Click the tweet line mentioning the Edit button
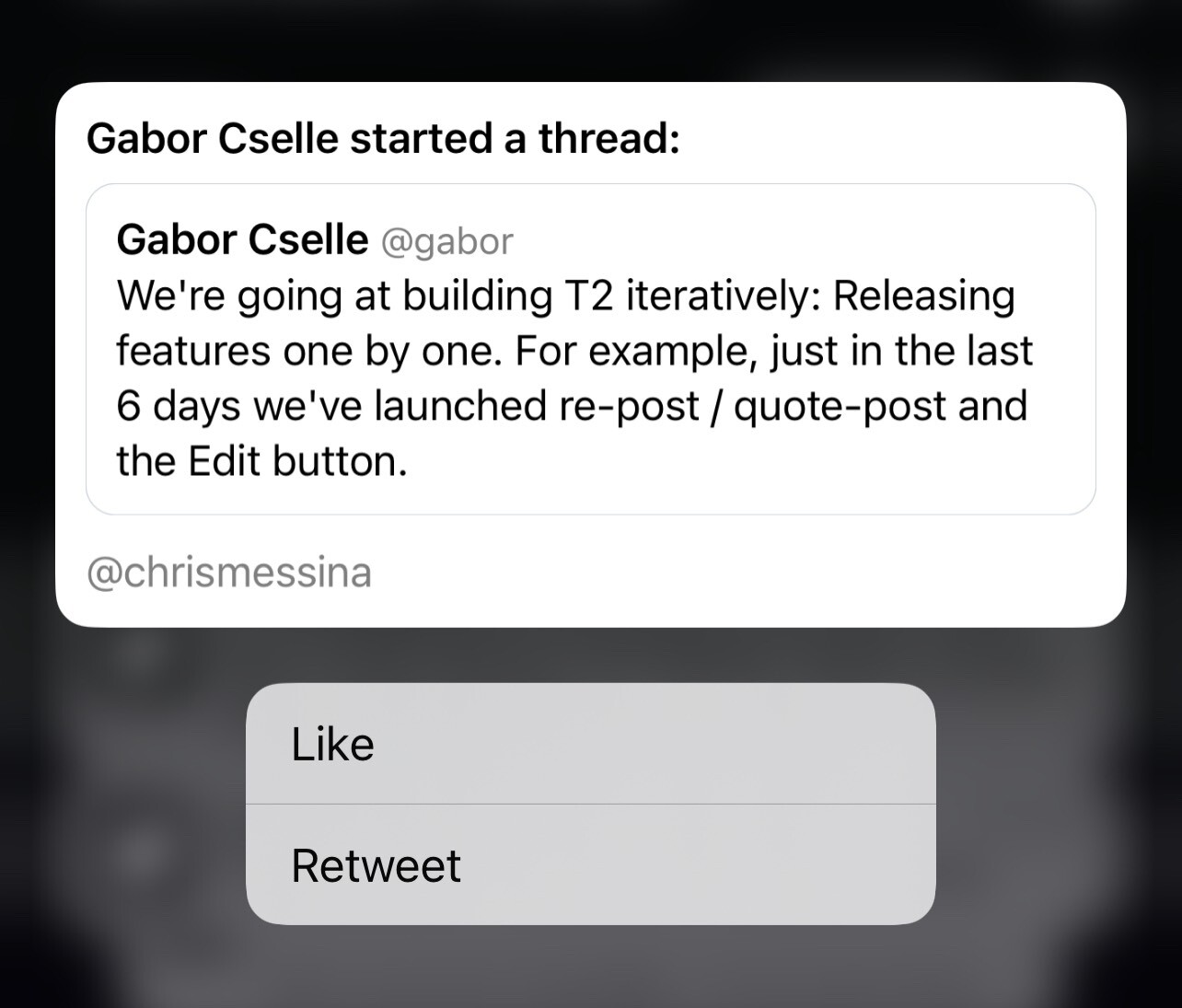 (261, 460)
